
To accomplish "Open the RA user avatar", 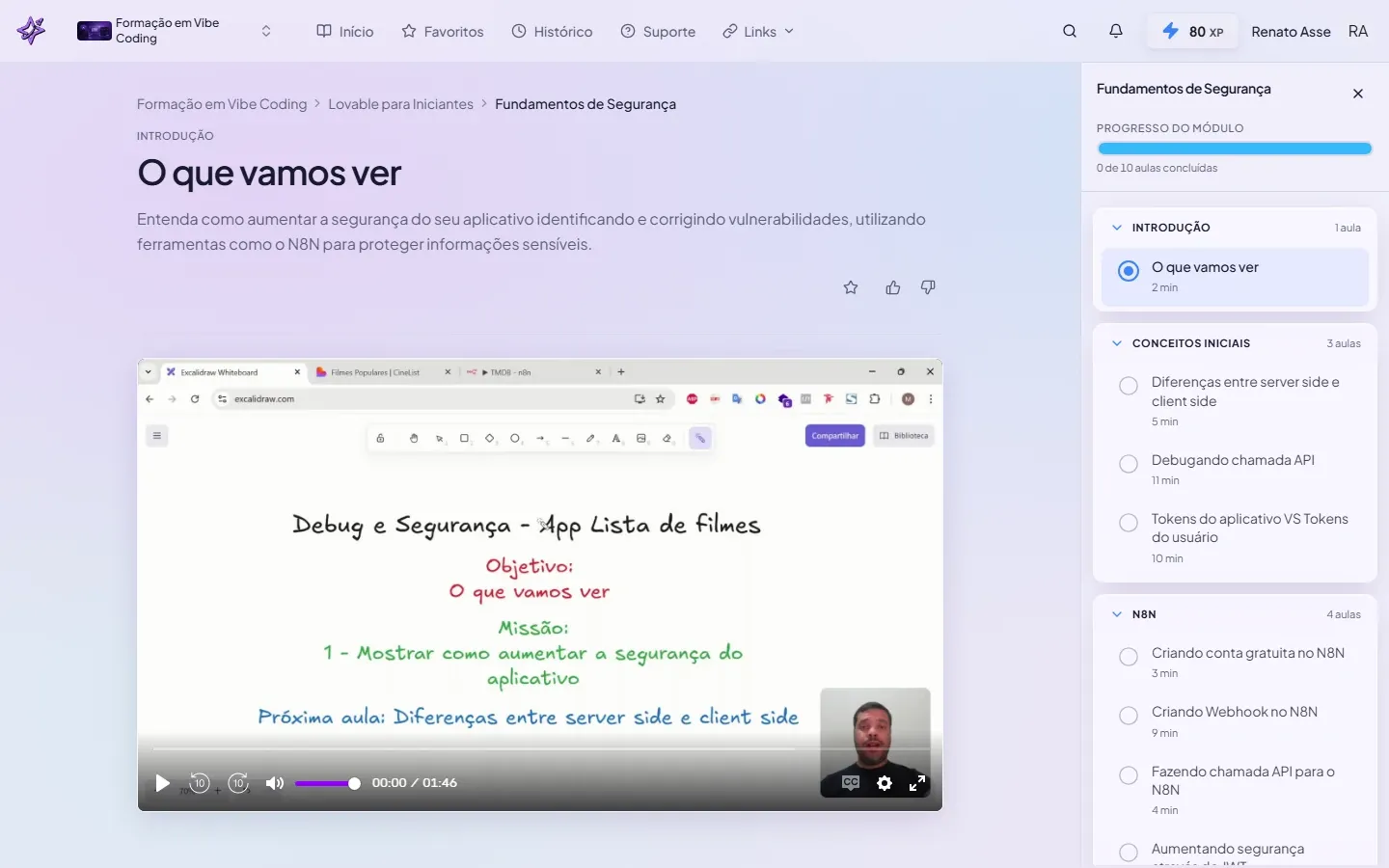I will pyautogui.click(x=1358, y=31).
